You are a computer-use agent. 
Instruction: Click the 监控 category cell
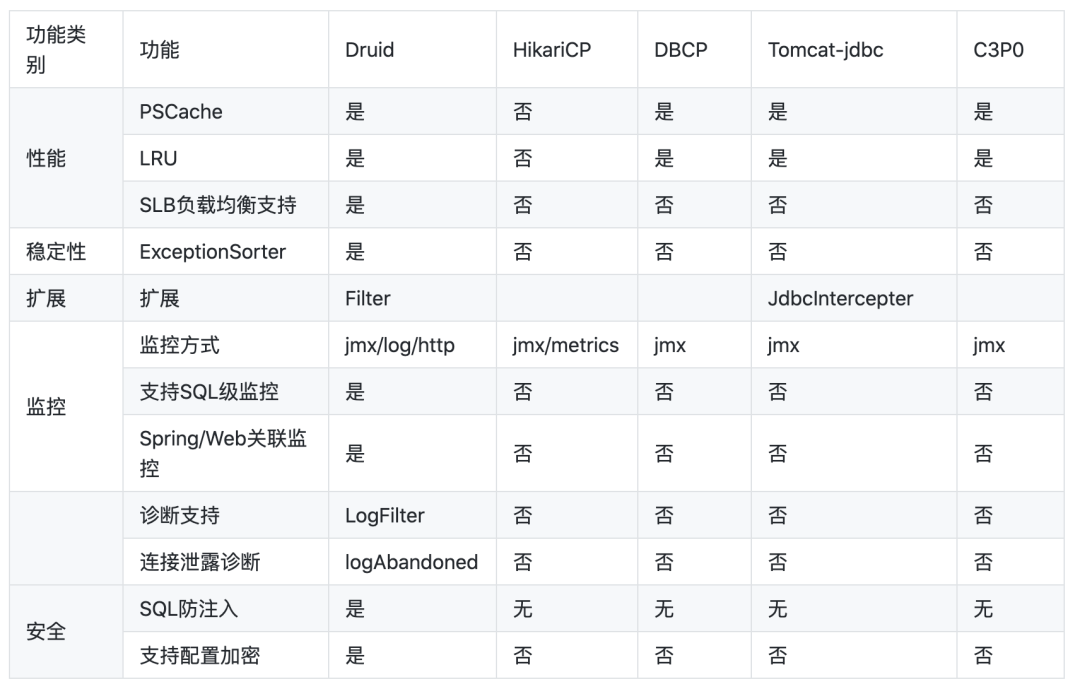click(46, 407)
